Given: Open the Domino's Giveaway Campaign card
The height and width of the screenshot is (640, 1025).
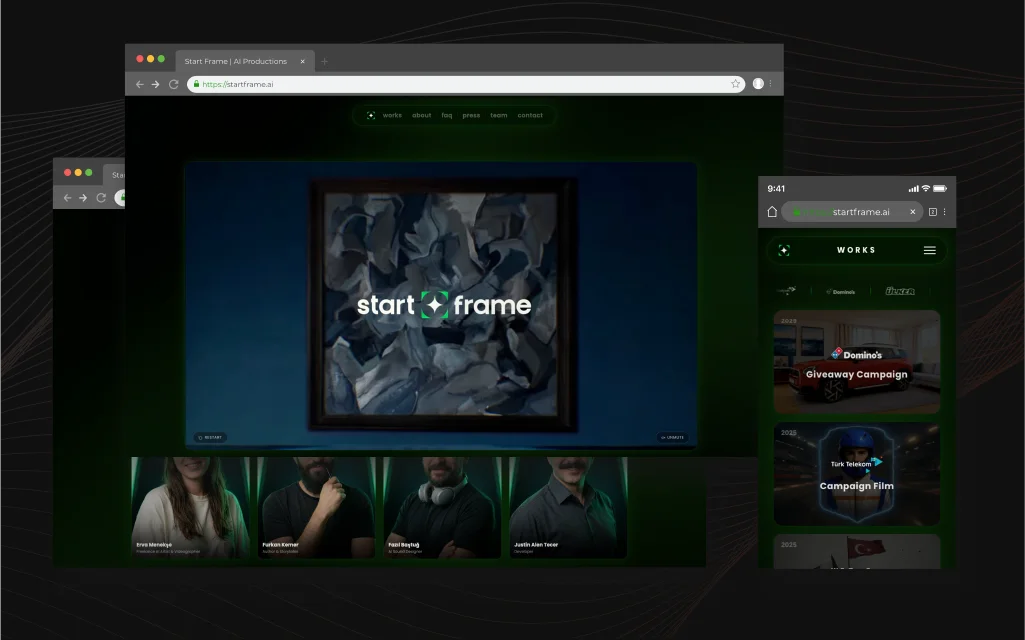Looking at the screenshot, I should click(x=856, y=362).
